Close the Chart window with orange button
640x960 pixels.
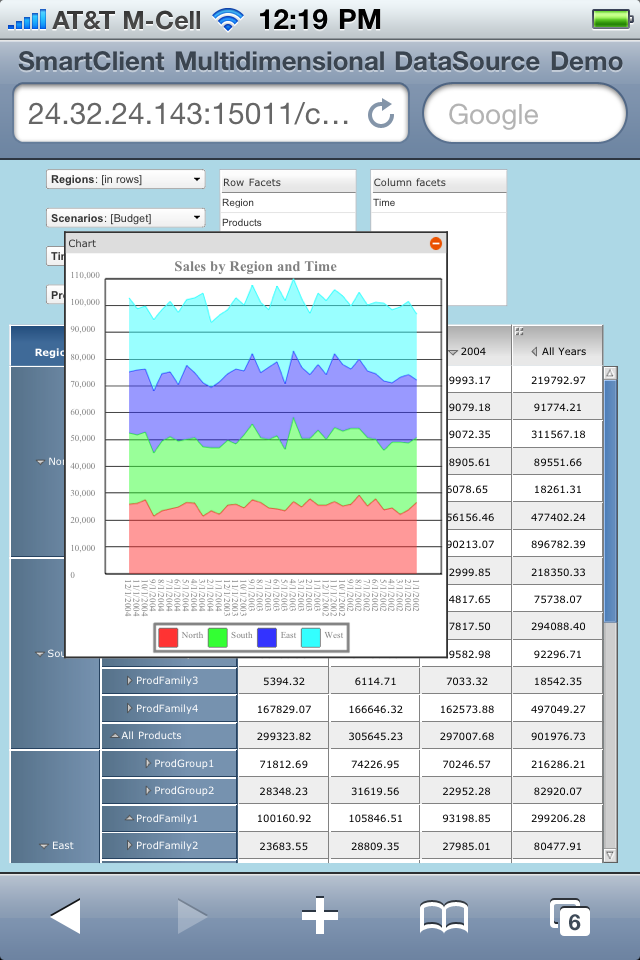(435, 244)
